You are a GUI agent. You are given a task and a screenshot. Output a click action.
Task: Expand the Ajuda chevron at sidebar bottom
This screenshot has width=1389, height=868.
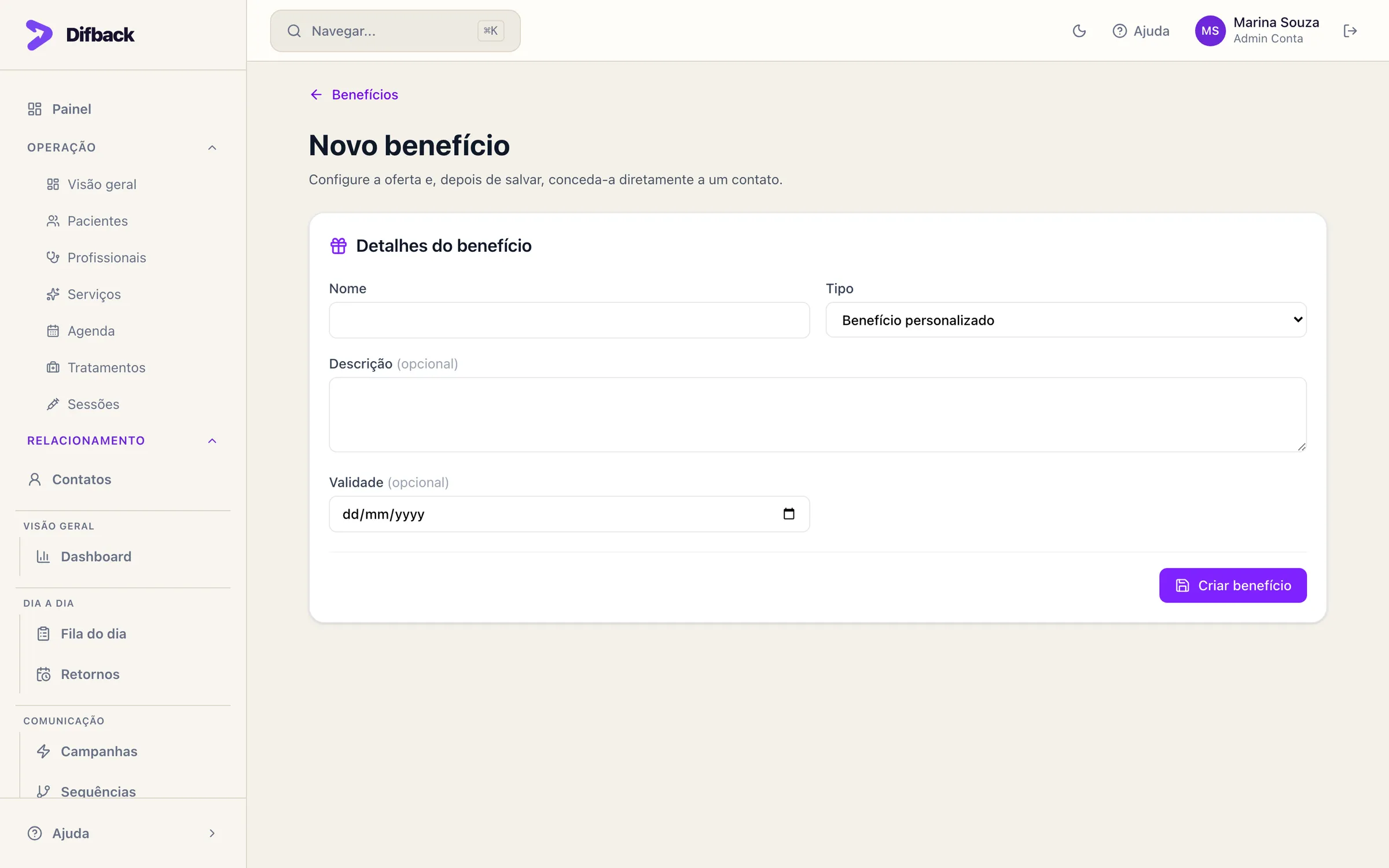click(212, 833)
